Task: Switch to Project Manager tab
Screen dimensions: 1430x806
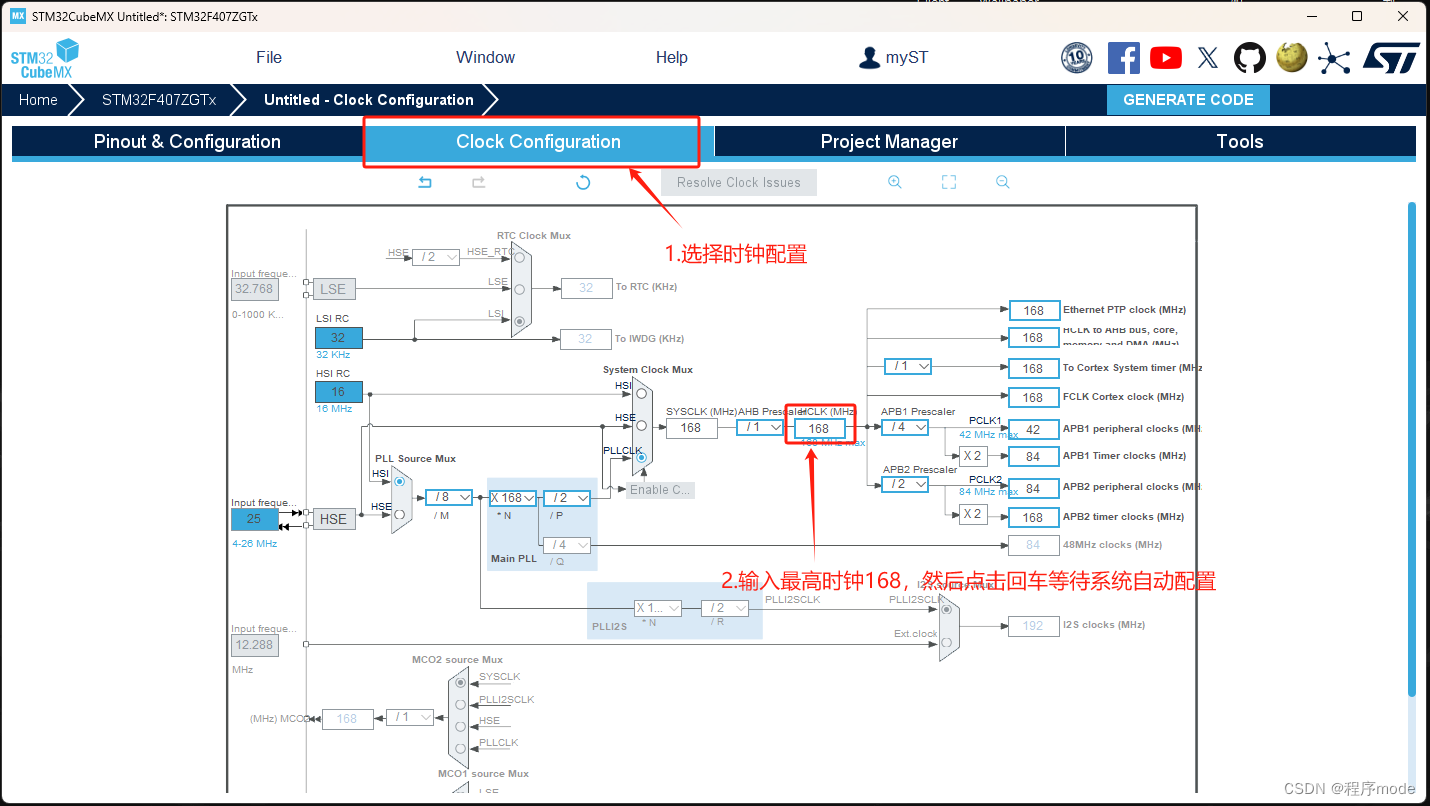Action: [889, 141]
